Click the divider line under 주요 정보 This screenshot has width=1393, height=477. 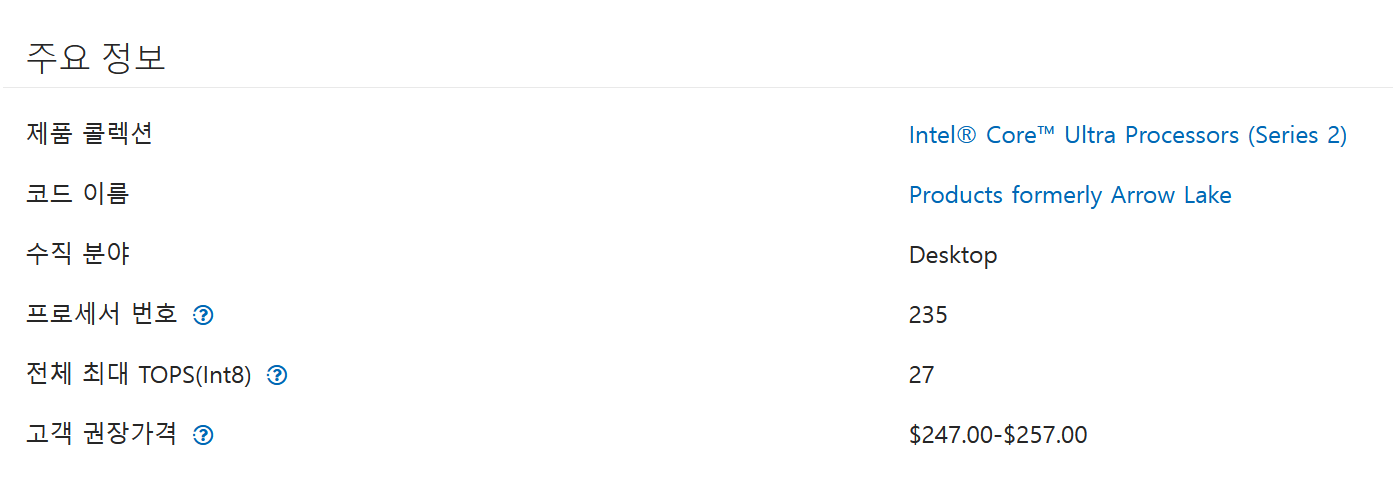click(x=696, y=87)
